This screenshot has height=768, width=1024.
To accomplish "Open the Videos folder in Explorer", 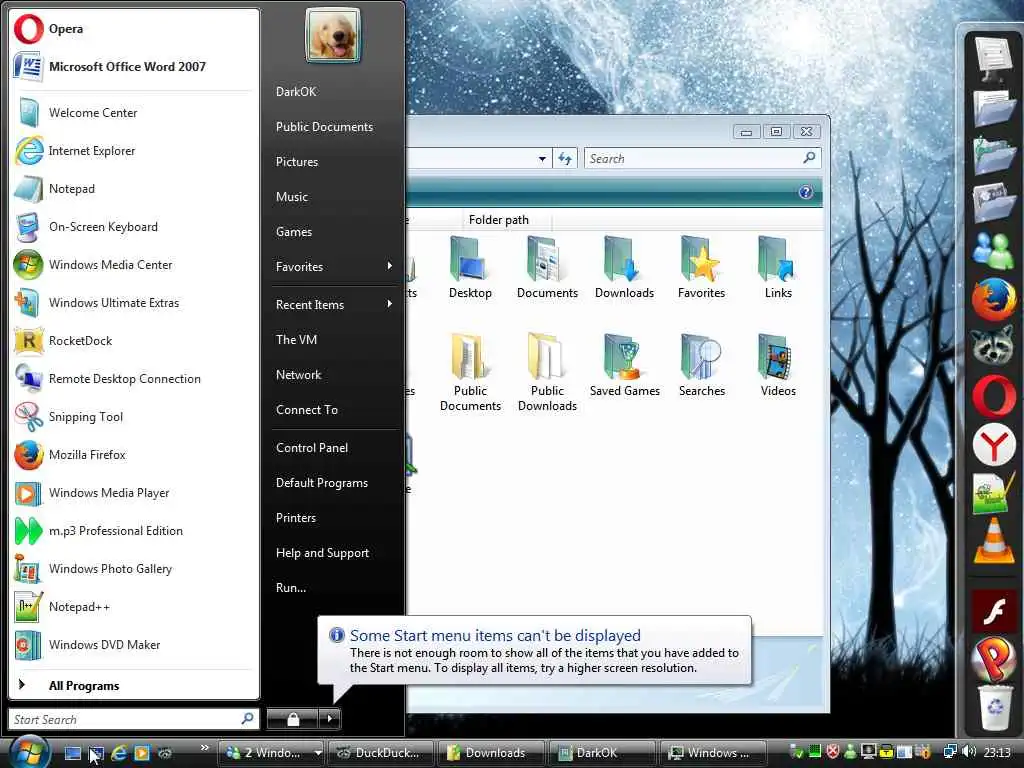I will click(778, 366).
